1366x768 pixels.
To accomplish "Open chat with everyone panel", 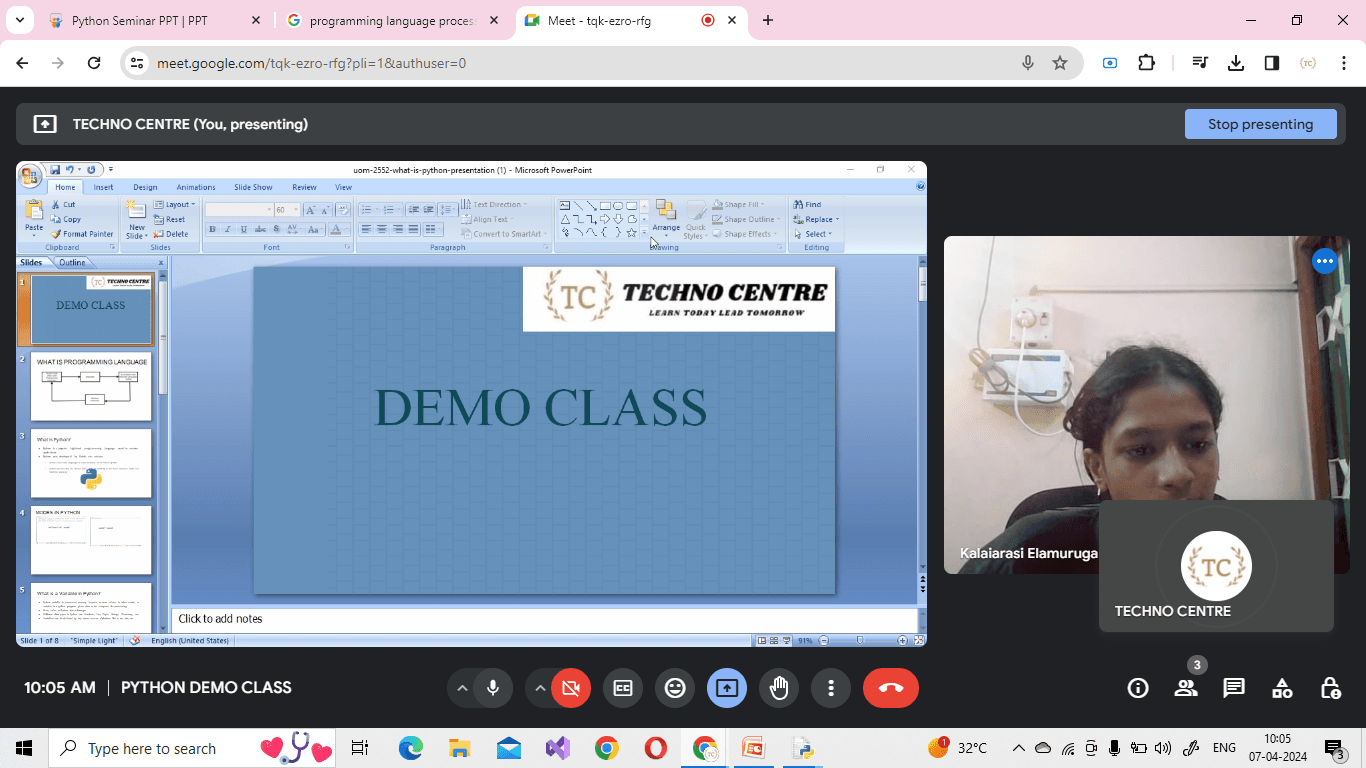I will 1234,688.
